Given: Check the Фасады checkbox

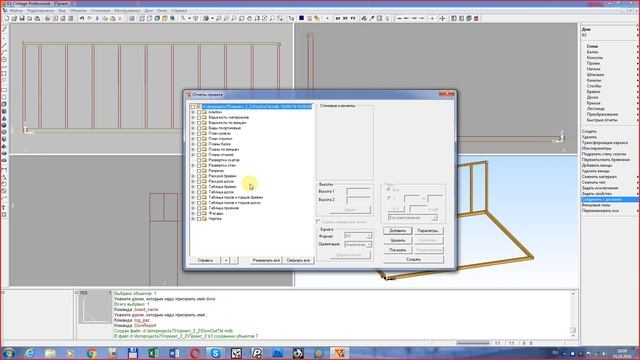Looking at the screenshot, I should (x=199, y=213).
